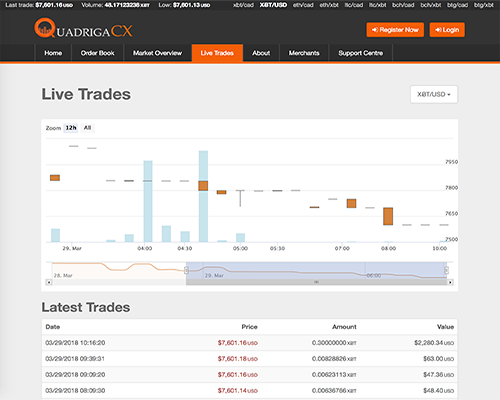Click the Date column header
The height and width of the screenshot is (400, 500).
click(x=53, y=327)
